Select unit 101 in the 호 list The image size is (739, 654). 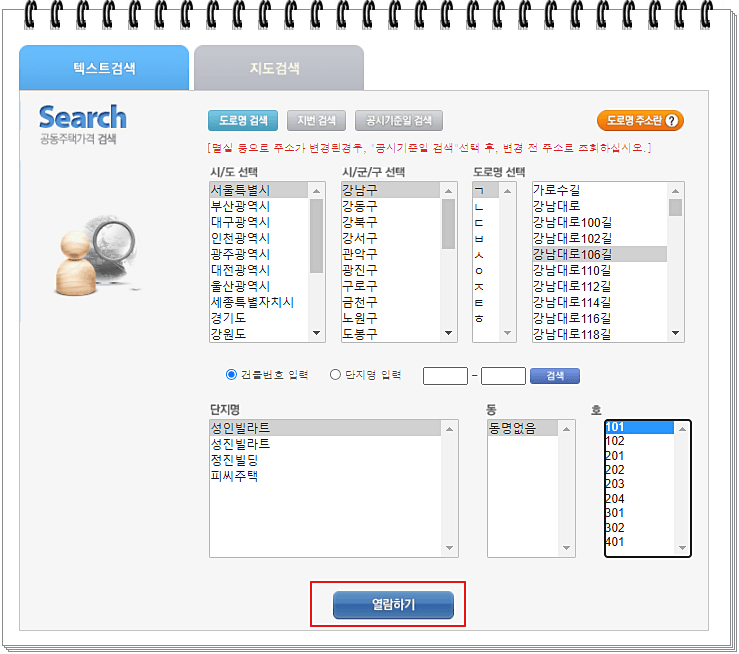tap(640, 427)
